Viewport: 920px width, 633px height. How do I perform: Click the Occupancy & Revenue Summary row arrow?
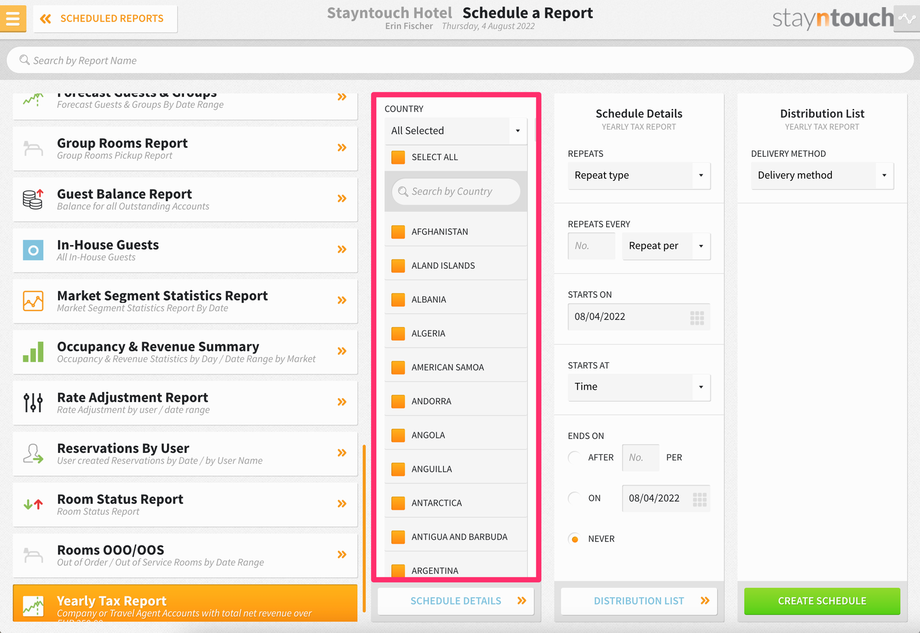342,351
